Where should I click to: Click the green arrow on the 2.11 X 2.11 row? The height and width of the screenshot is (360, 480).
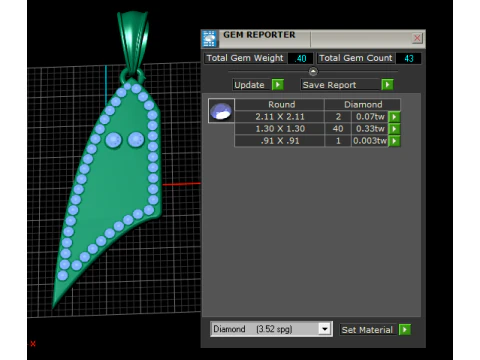click(394, 117)
